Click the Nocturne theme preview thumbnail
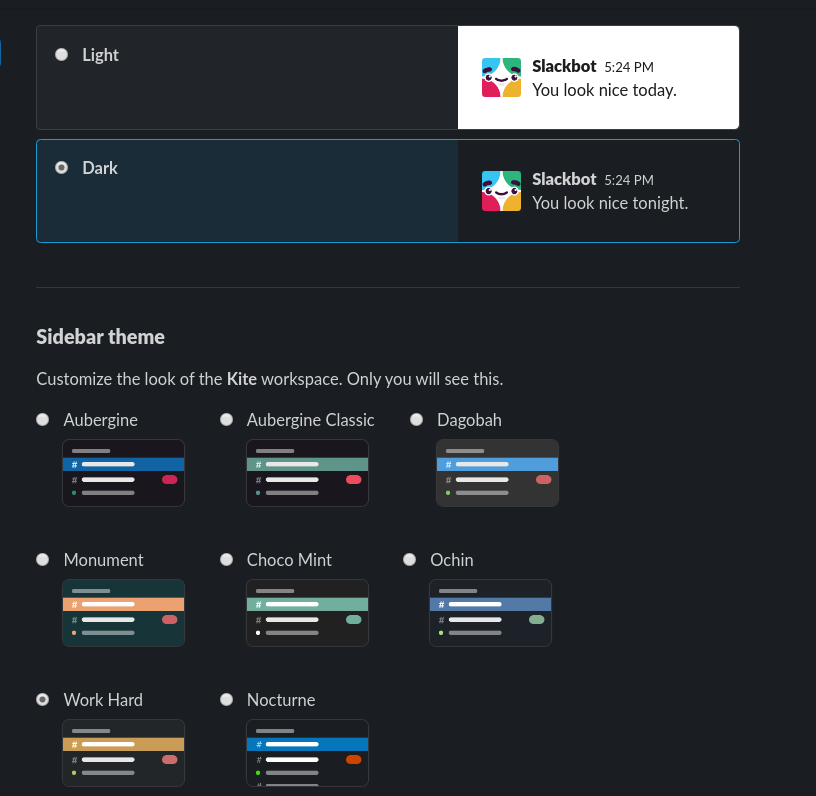 307,753
